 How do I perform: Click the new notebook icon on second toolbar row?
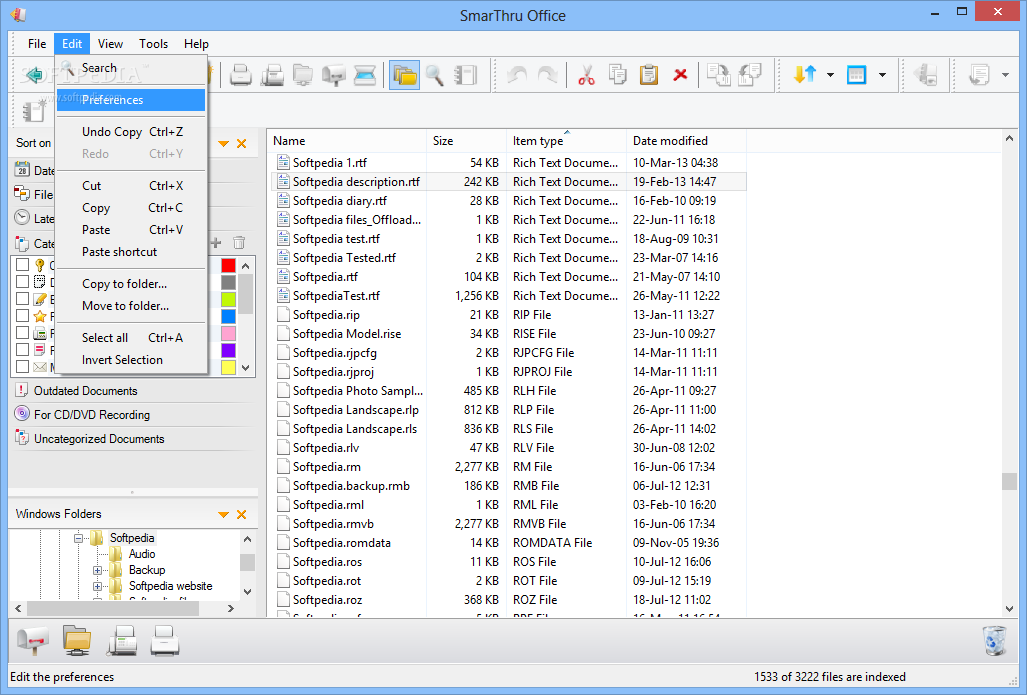pyautogui.click(x=33, y=111)
